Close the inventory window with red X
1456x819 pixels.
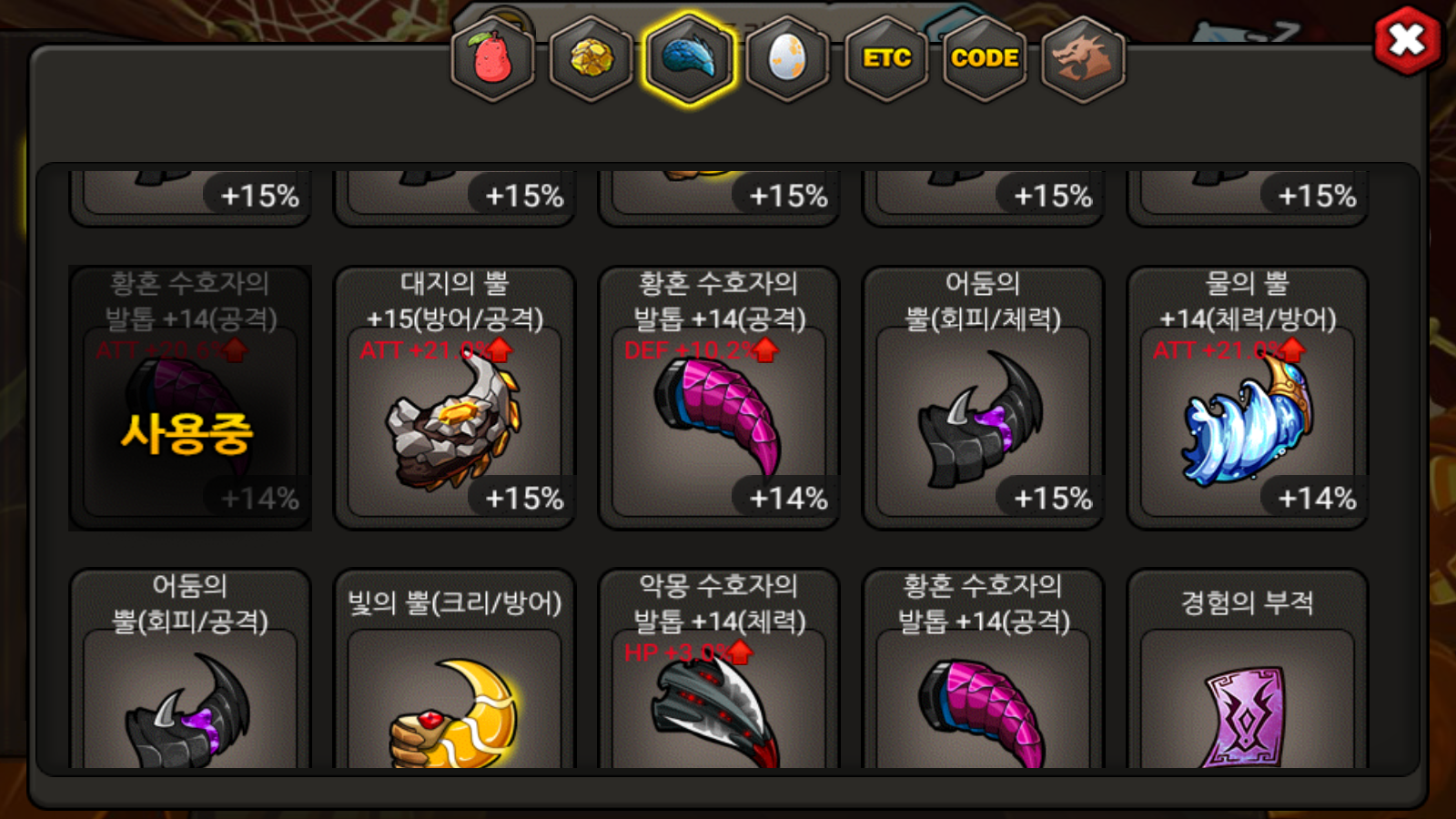pos(1407,40)
